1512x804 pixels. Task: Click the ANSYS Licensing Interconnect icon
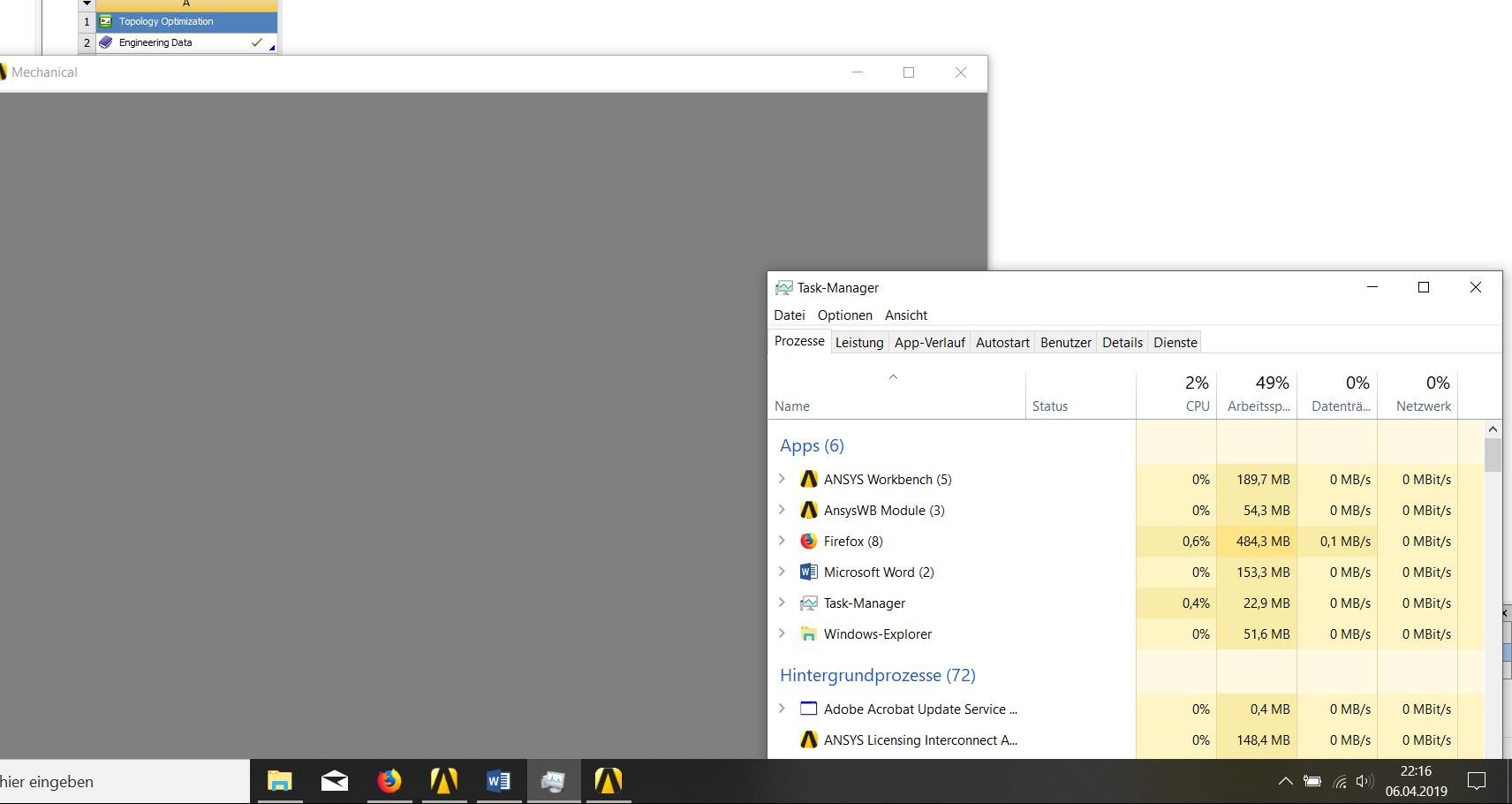point(808,740)
